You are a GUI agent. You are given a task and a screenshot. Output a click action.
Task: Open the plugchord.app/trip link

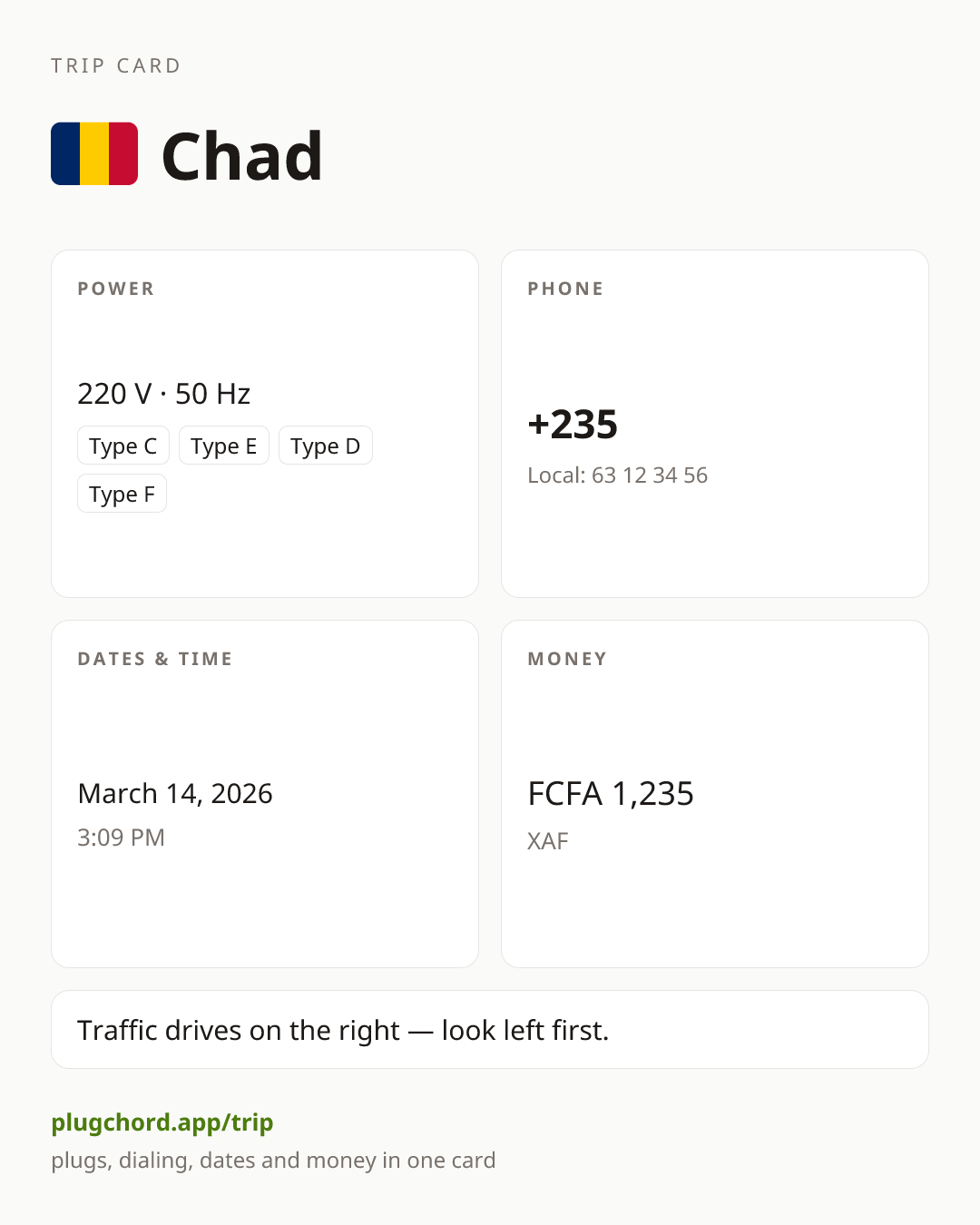162,1122
